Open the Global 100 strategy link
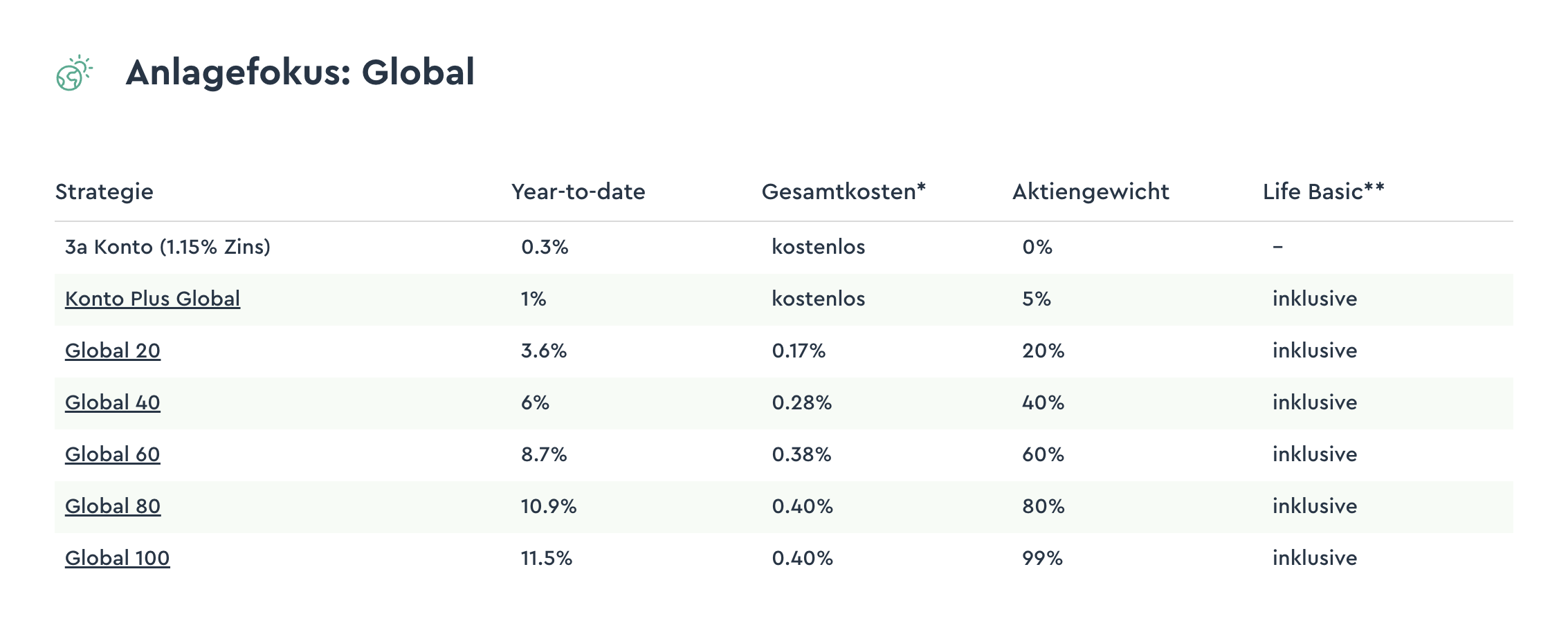 (x=117, y=558)
